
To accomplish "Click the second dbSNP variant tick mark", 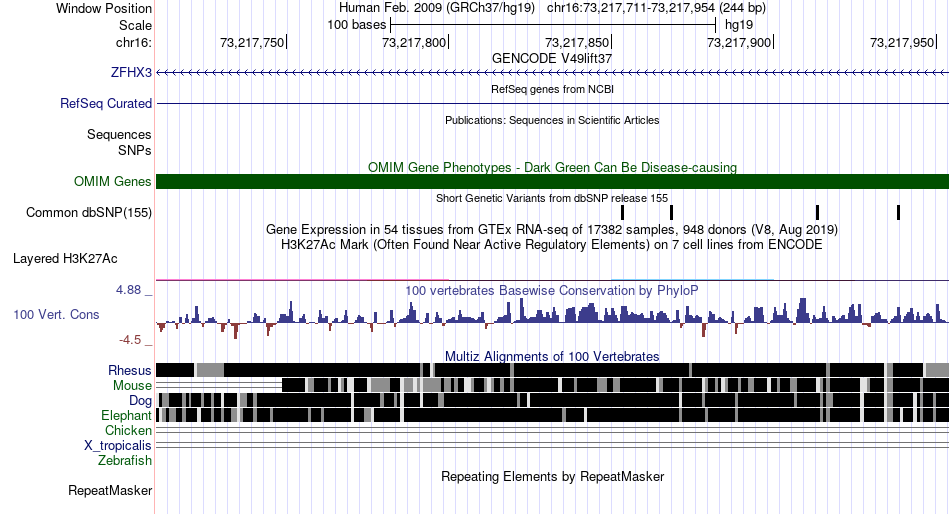I will pyautogui.click(x=671, y=213).
